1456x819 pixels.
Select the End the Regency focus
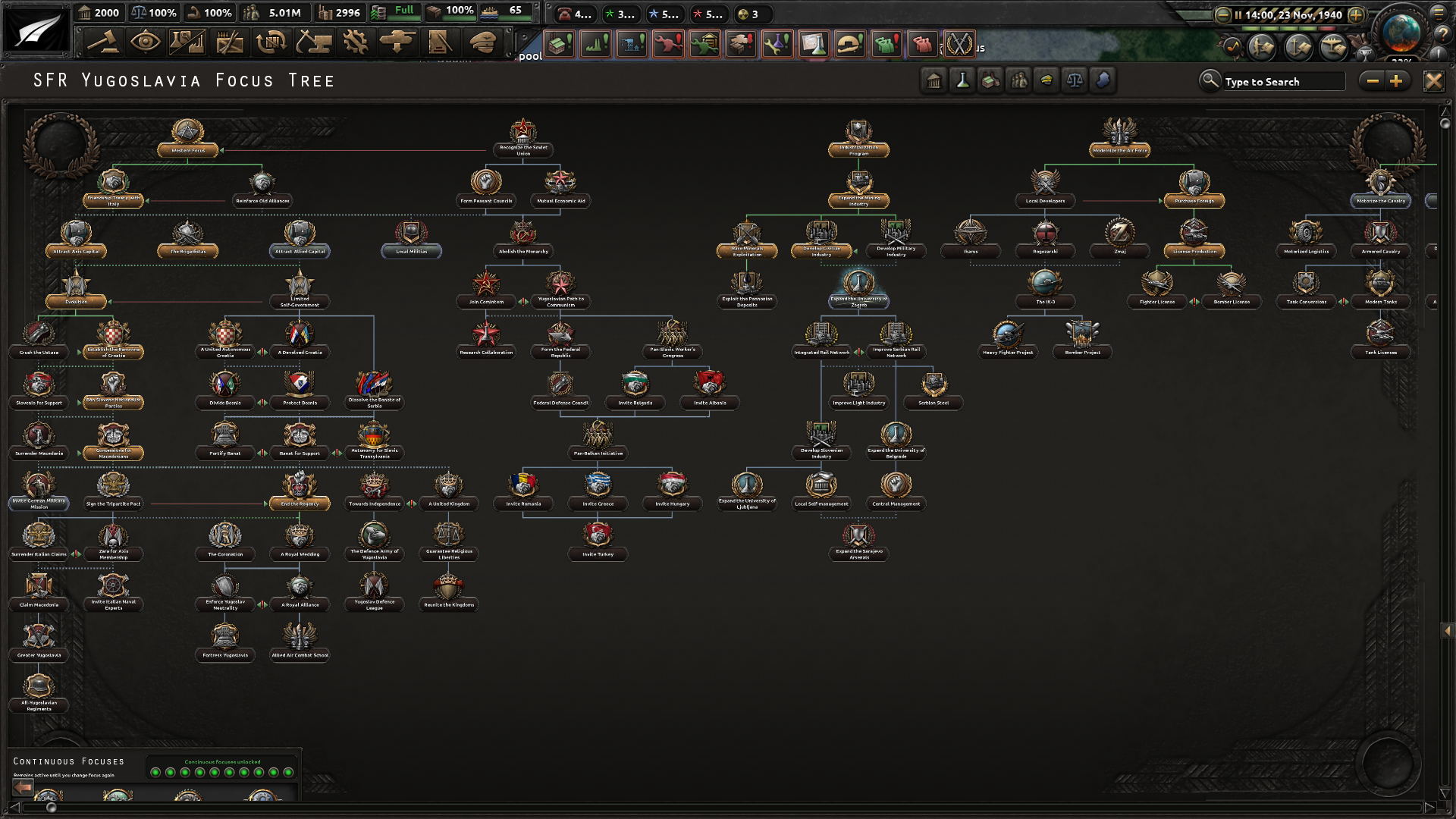coord(300,491)
